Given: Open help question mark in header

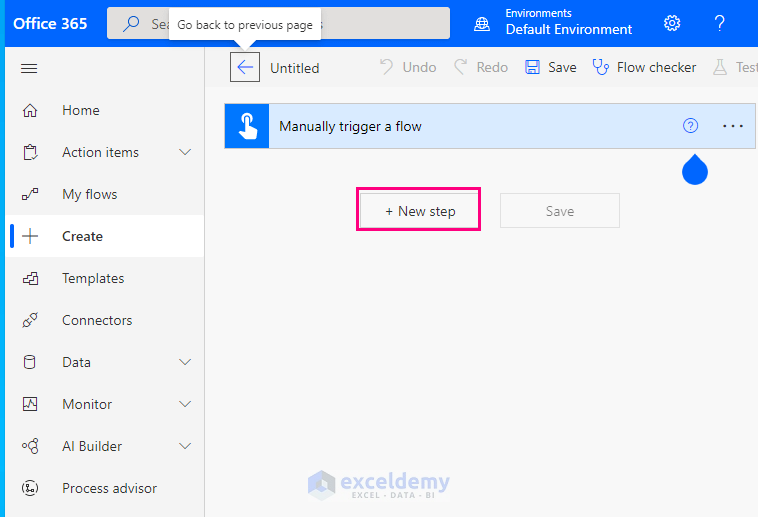Looking at the screenshot, I should [719, 23].
